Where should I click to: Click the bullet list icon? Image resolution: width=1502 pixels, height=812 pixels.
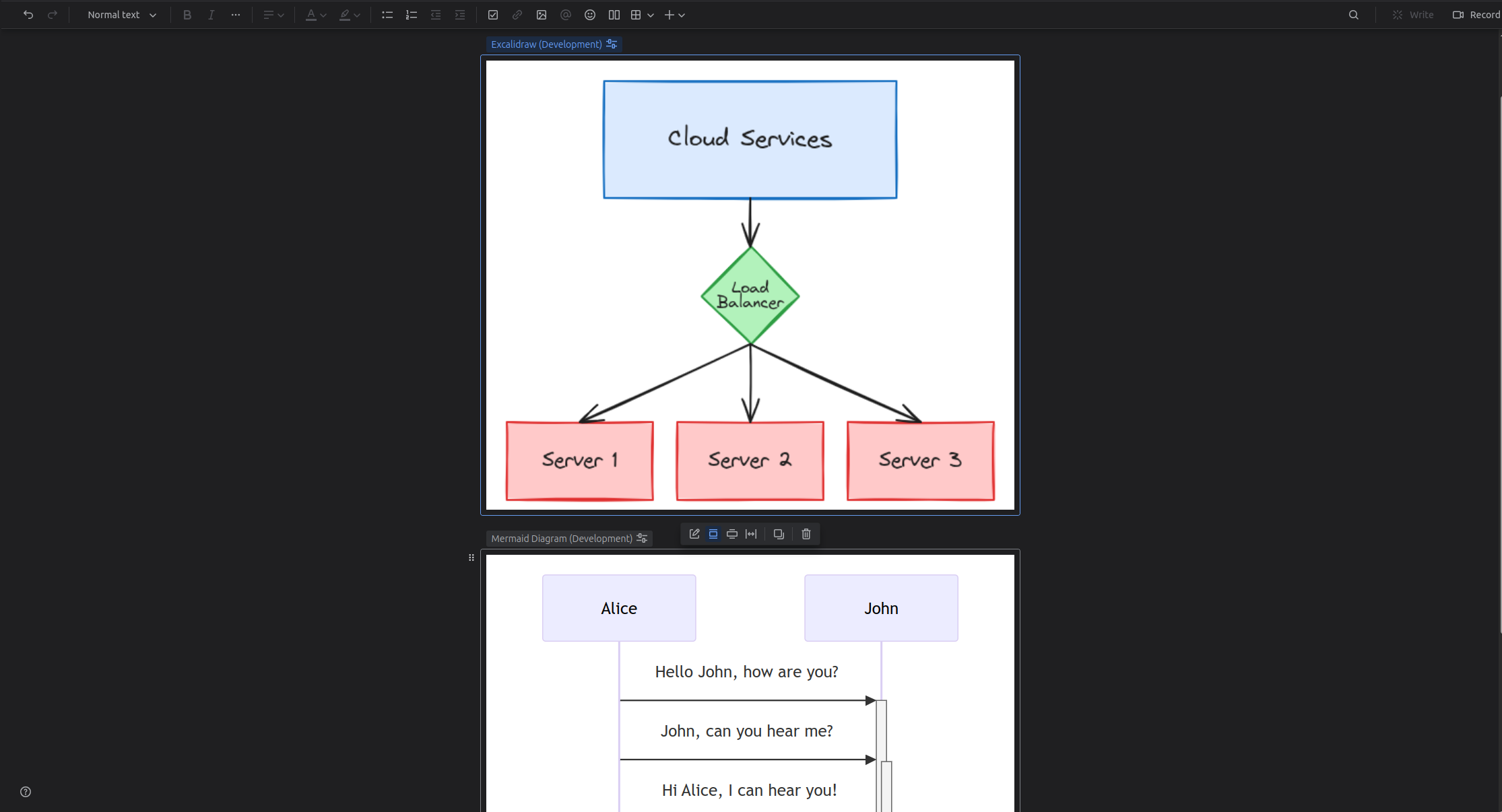(387, 15)
